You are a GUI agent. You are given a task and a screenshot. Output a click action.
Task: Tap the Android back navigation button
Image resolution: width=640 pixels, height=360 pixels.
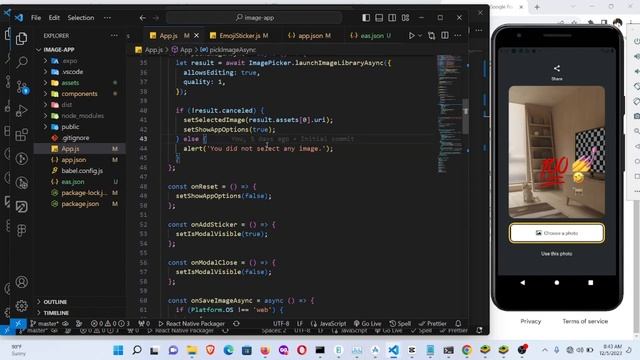(523, 282)
